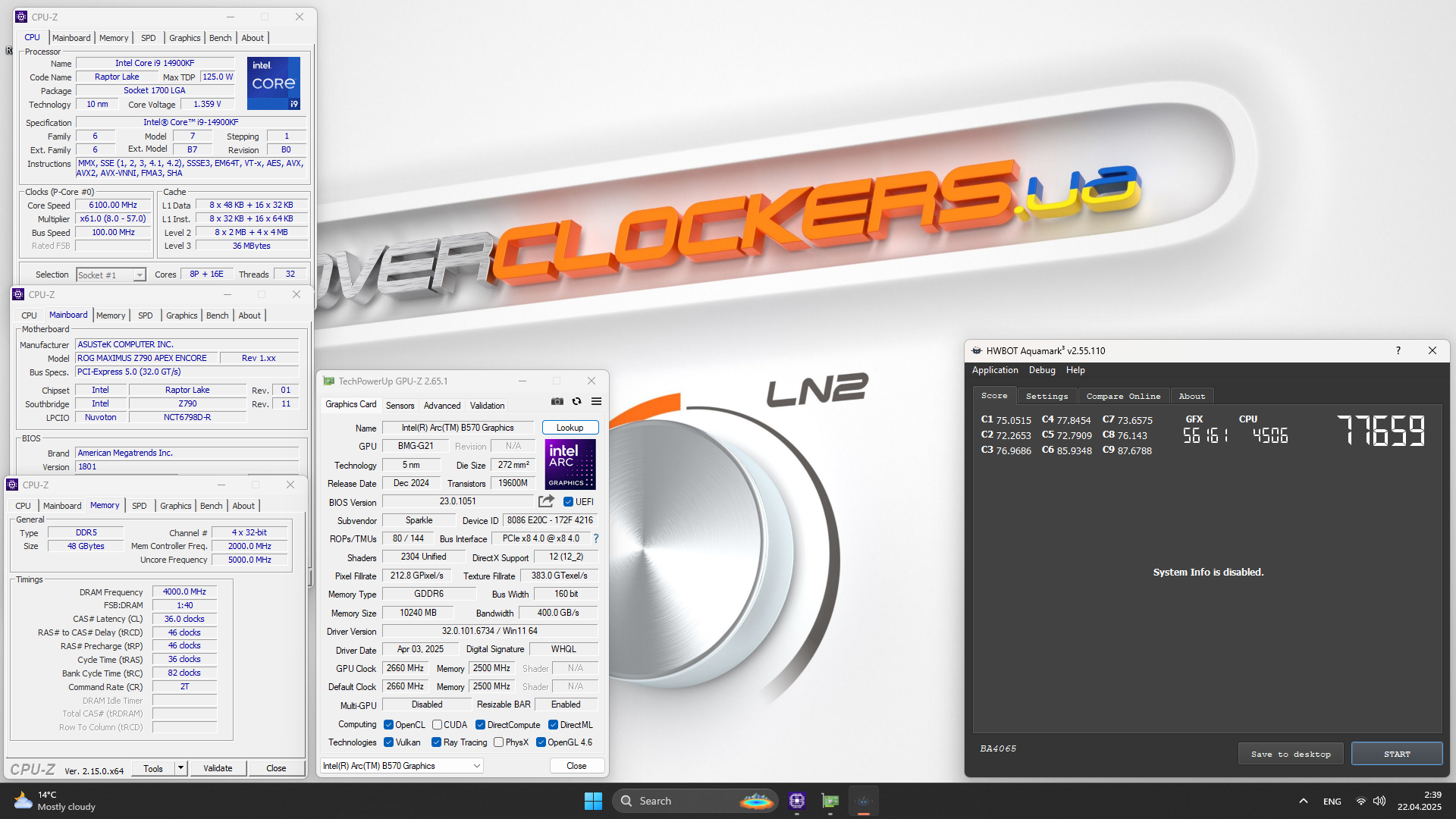Click the Close button in GPU-Z
This screenshot has width=1456, height=819.
[576, 766]
